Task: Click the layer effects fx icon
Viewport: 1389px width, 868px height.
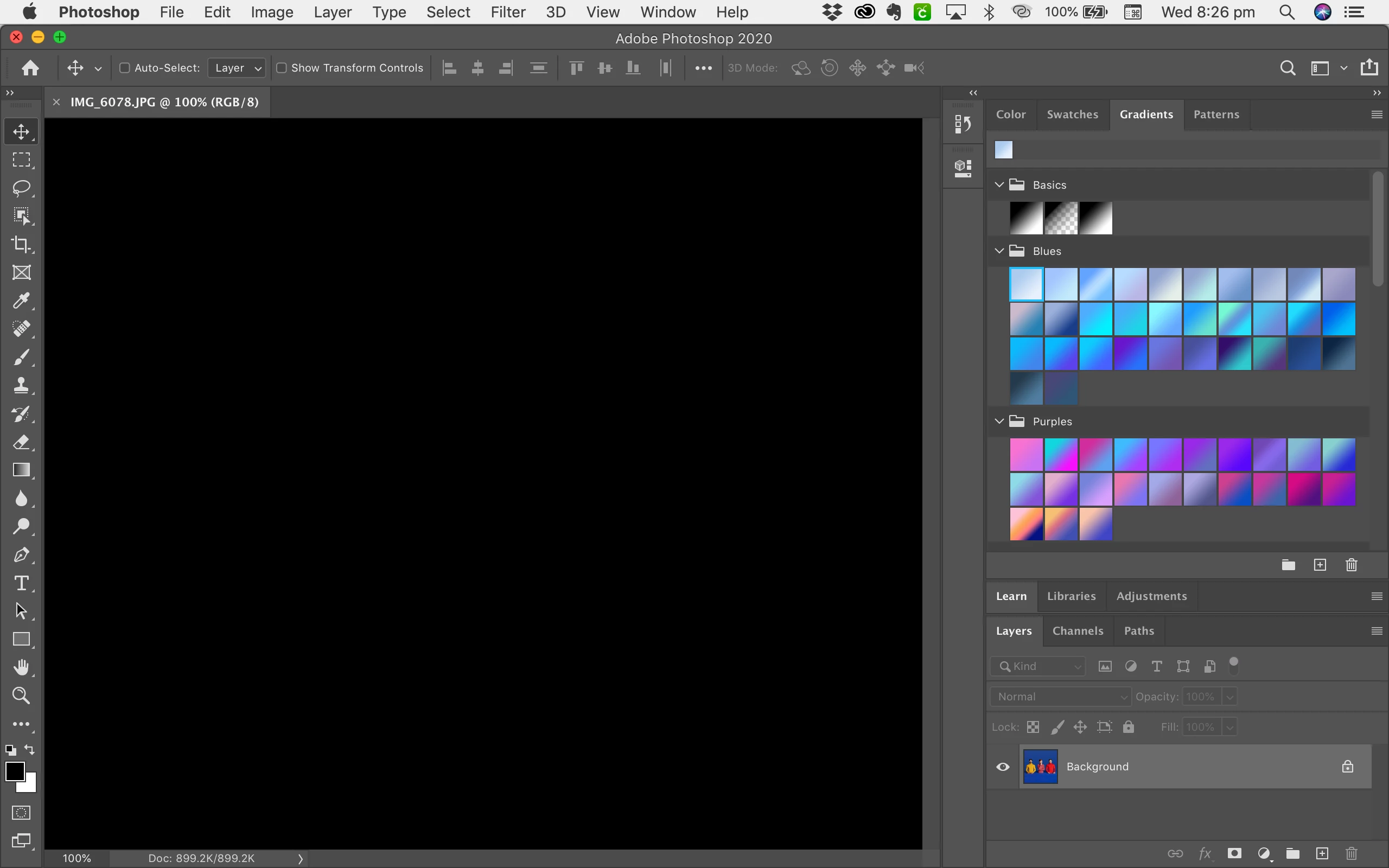Action: click(1205, 854)
